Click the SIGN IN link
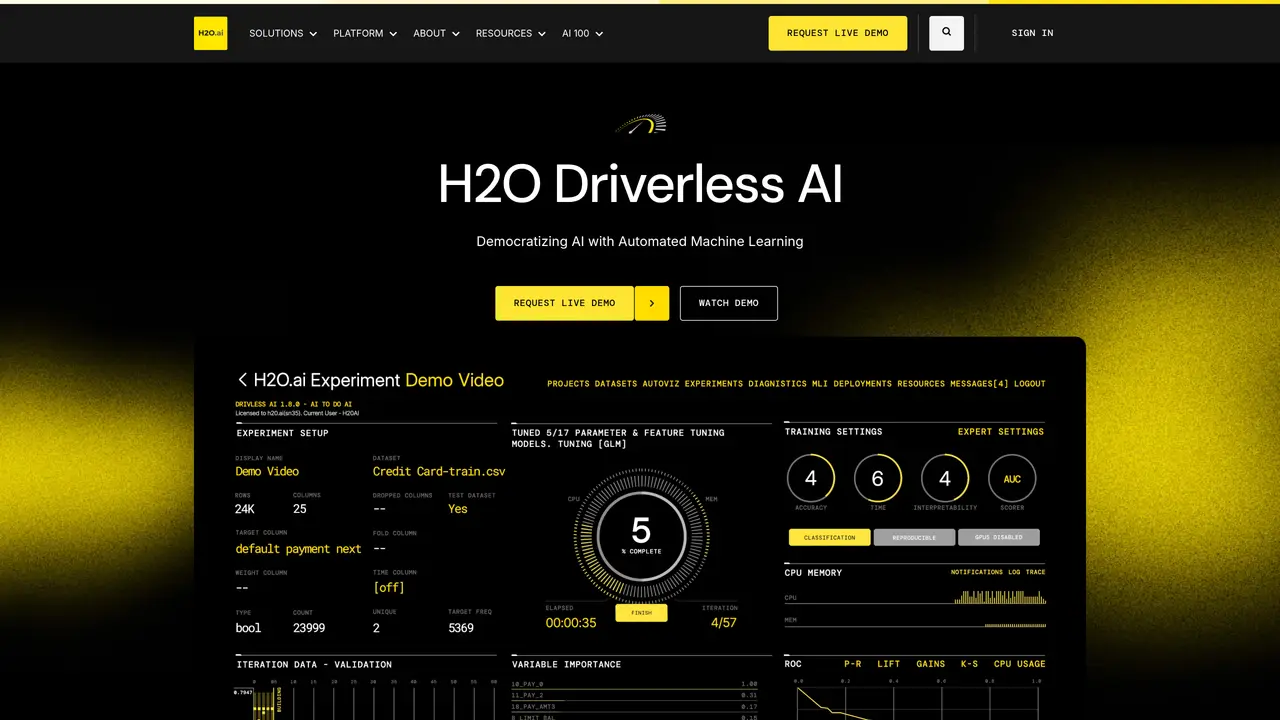This screenshot has width=1280, height=720. 1032,33
